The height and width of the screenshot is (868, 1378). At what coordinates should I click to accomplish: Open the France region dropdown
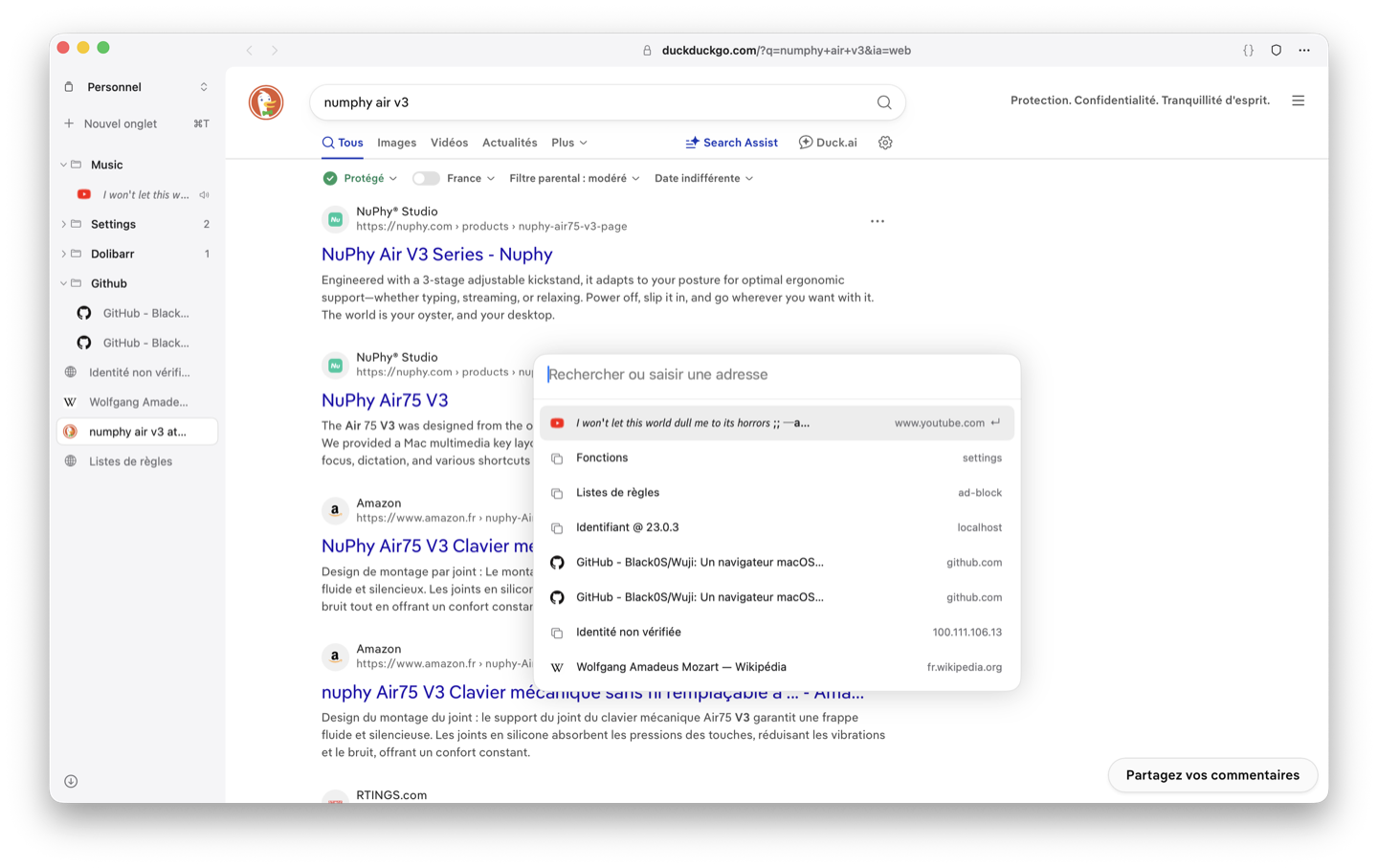[471, 179]
